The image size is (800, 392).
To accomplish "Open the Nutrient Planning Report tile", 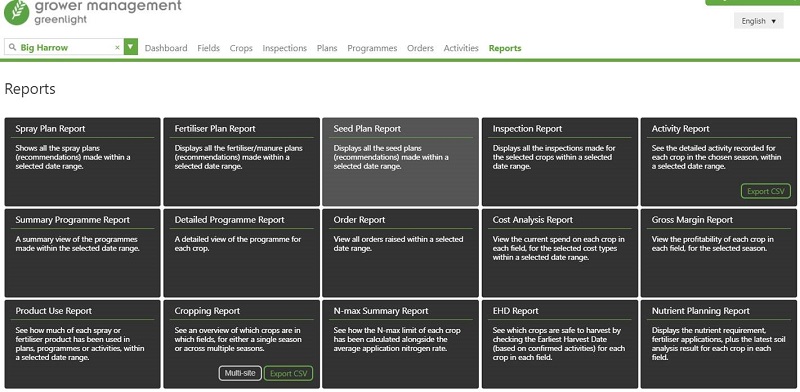I will tap(719, 344).
